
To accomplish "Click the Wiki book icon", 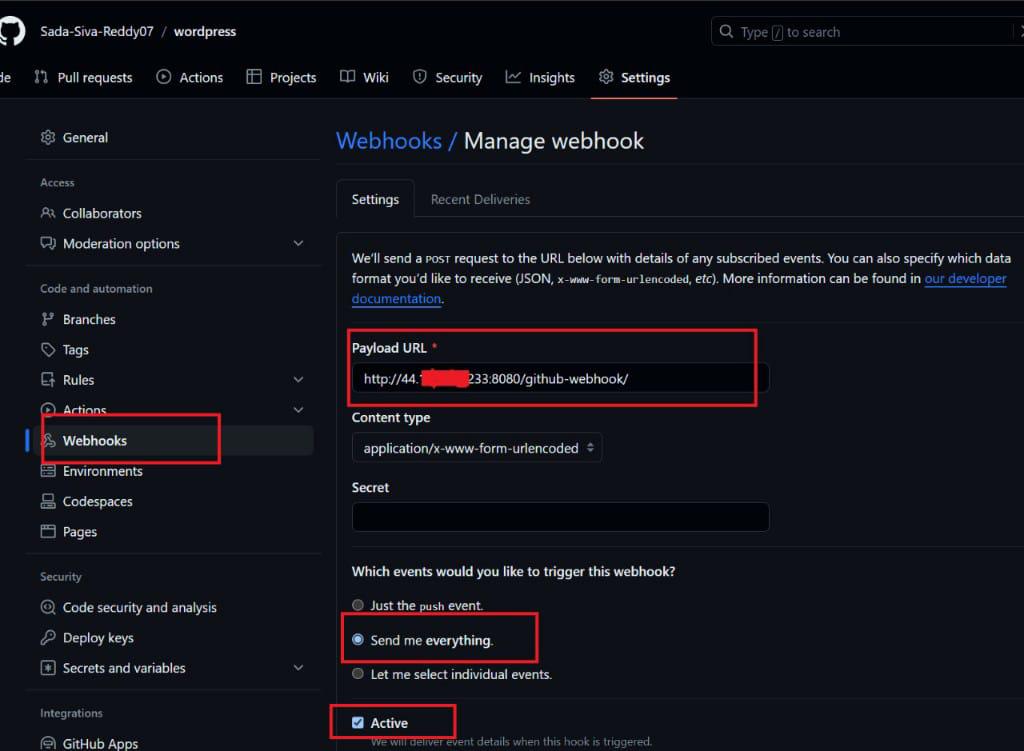I will (347, 77).
